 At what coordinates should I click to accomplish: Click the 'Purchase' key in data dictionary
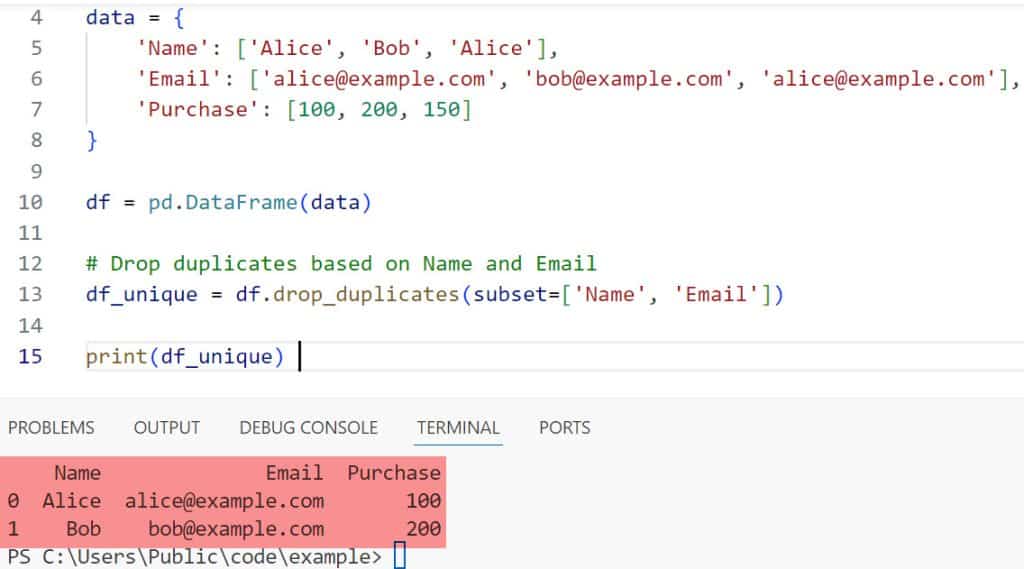click(x=198, y=110)
